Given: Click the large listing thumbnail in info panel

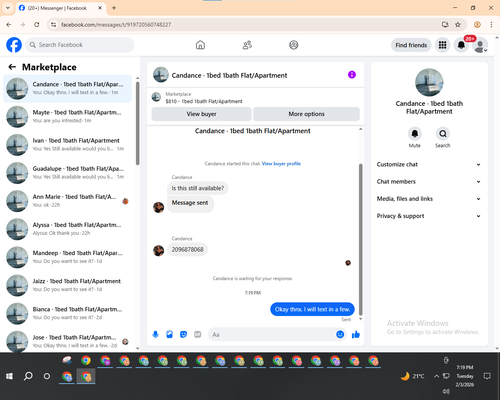Looking at the screenshot, I should 429,82.
